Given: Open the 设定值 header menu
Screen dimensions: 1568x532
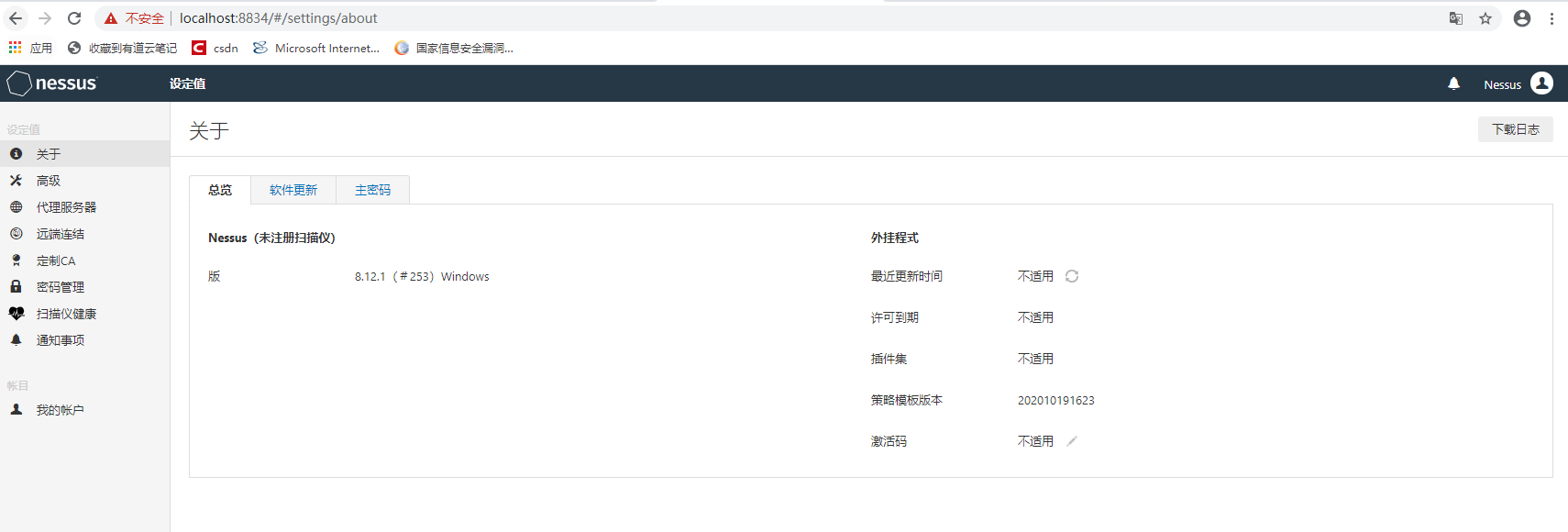Looking at the screenshot, I should [x=187, y=83].
